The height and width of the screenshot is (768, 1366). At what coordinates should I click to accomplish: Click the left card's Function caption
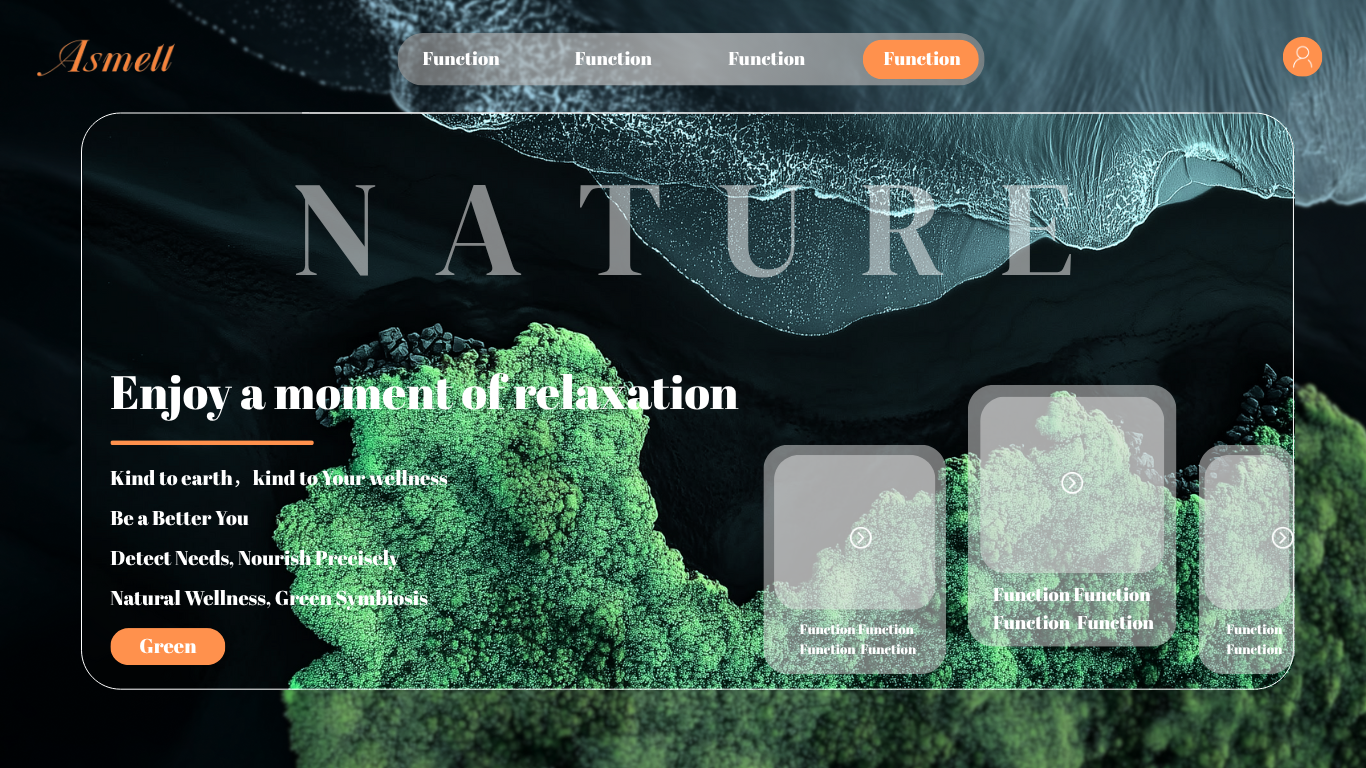[857, 639]
